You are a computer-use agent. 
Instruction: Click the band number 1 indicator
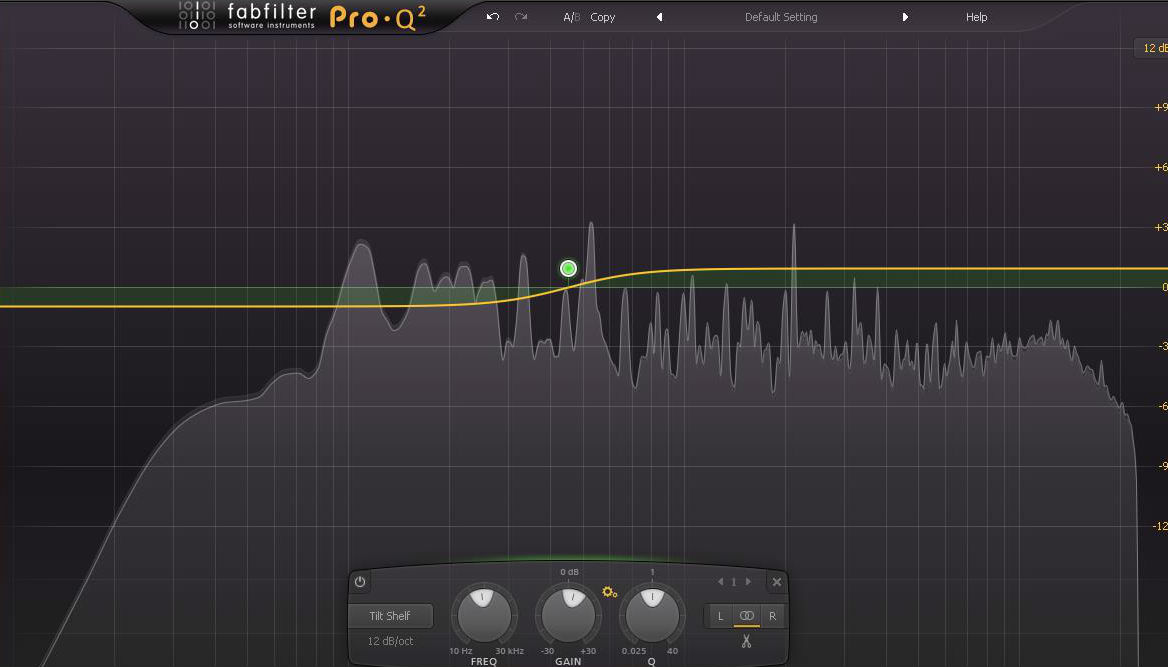(734, 582)
